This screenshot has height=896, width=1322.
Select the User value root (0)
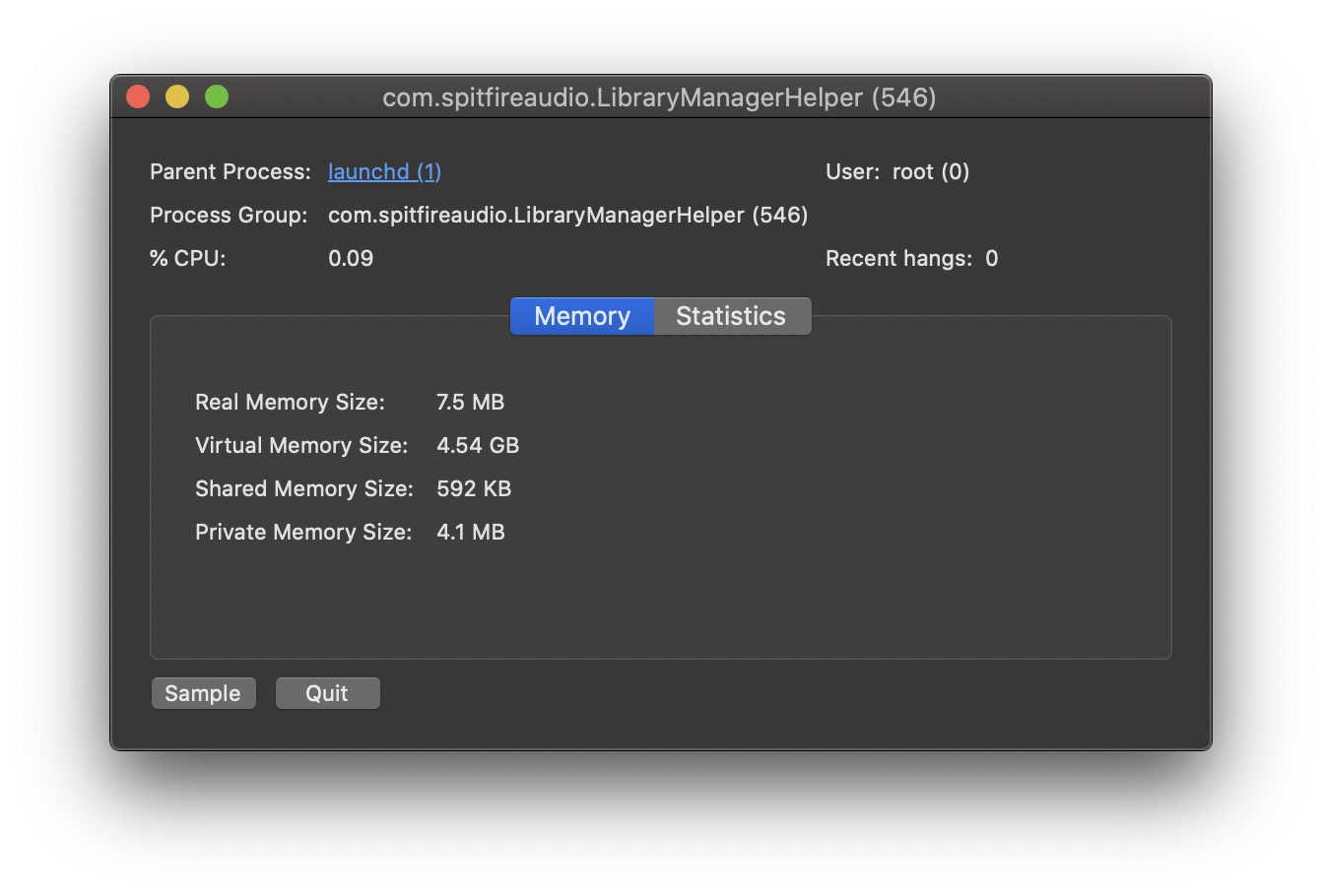point(931,171)
